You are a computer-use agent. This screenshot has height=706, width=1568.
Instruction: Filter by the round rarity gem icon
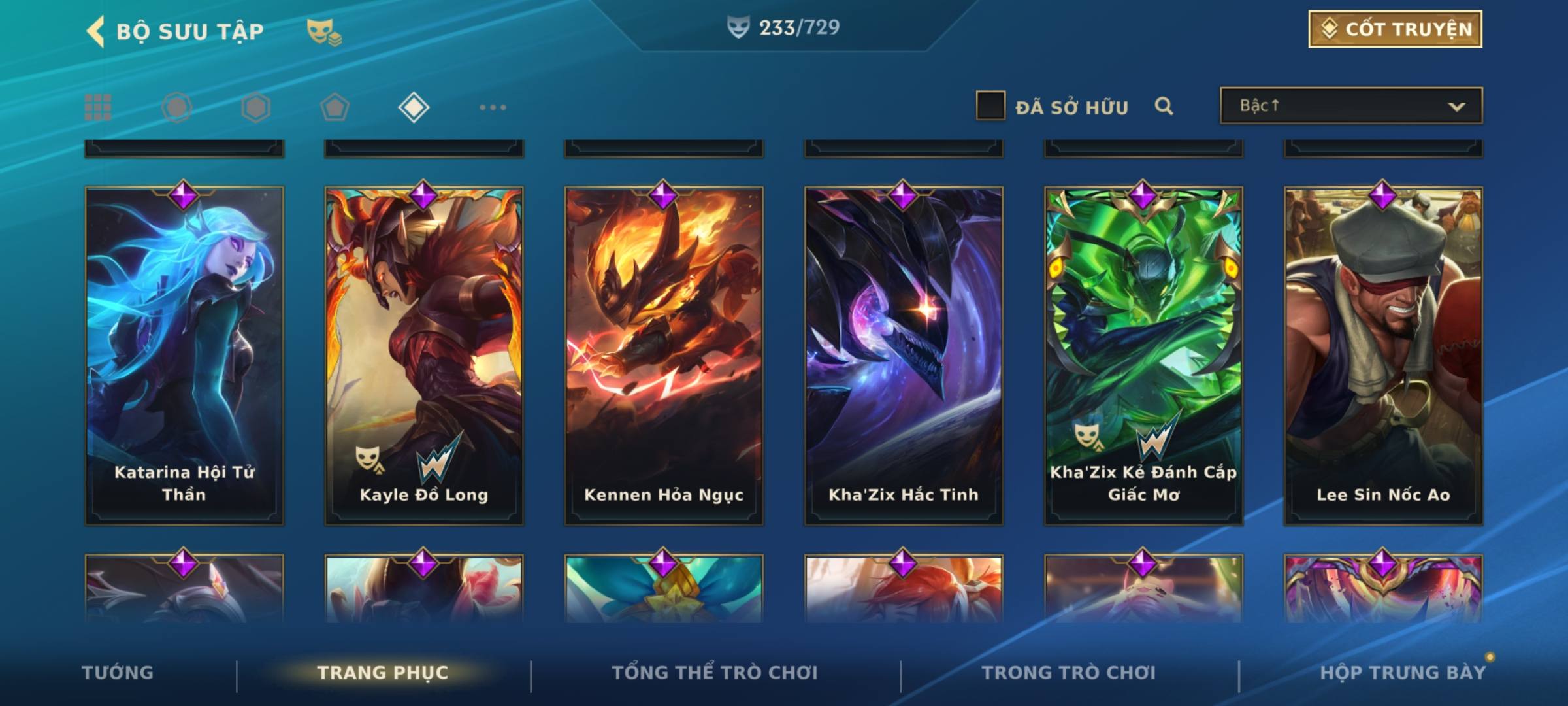pyautogui.click(x=176, y=107)
